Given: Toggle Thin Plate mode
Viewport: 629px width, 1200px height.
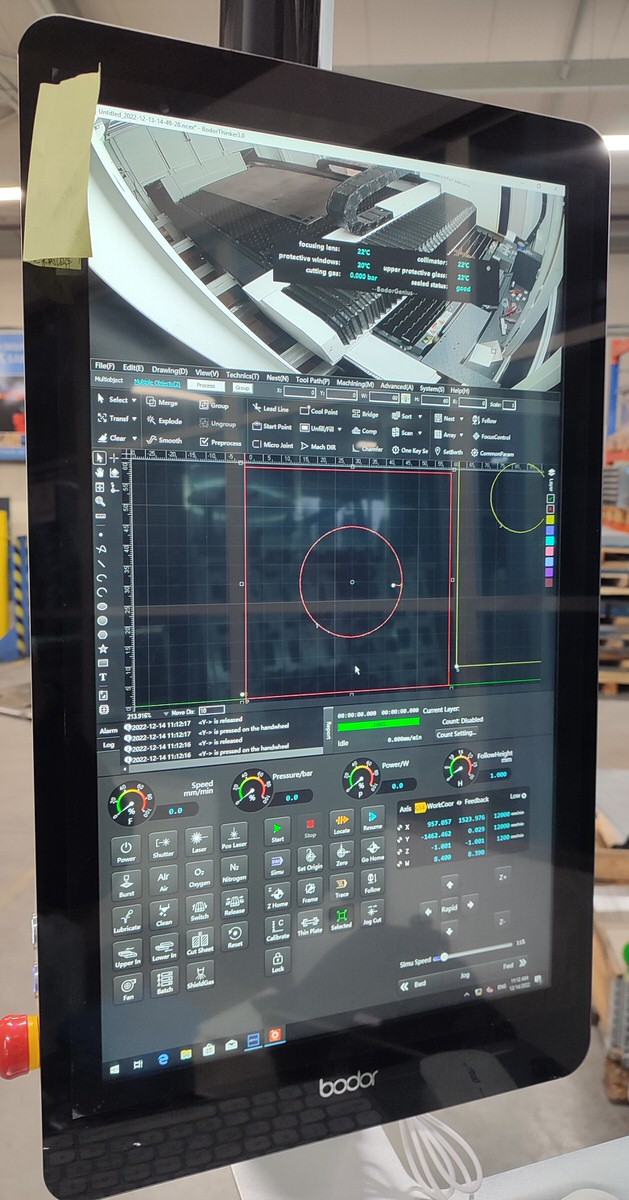Looking at the screenshot, I should [310, 925].
